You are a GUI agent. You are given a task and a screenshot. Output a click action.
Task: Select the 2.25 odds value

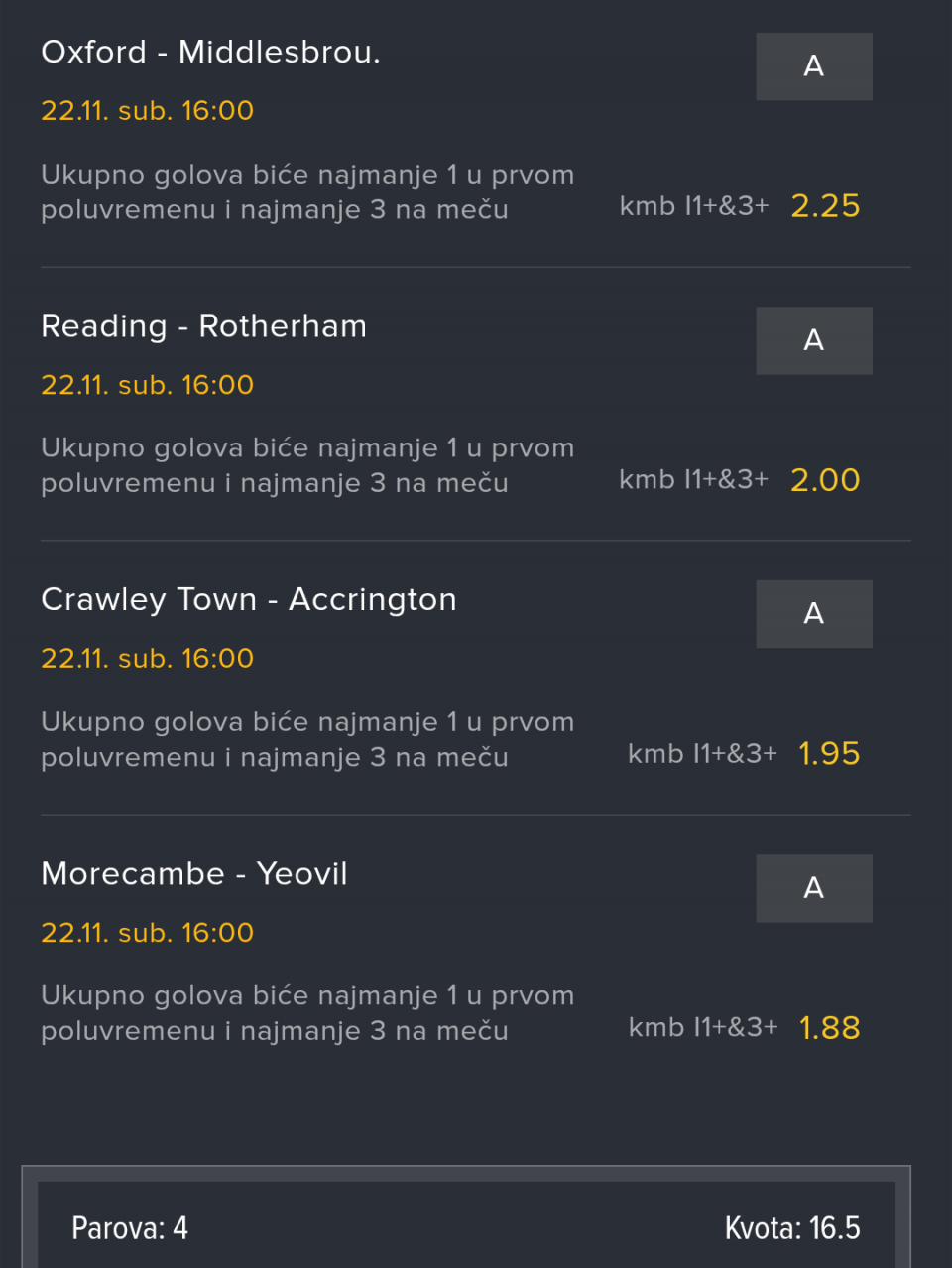tap(825, 206)
